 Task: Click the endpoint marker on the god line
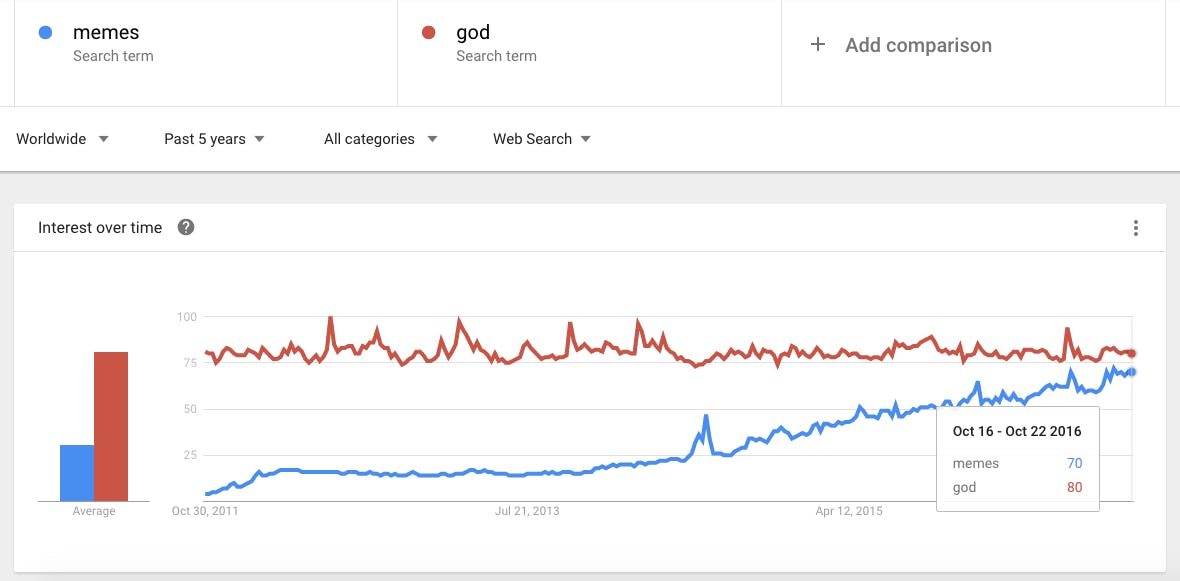1131,352
